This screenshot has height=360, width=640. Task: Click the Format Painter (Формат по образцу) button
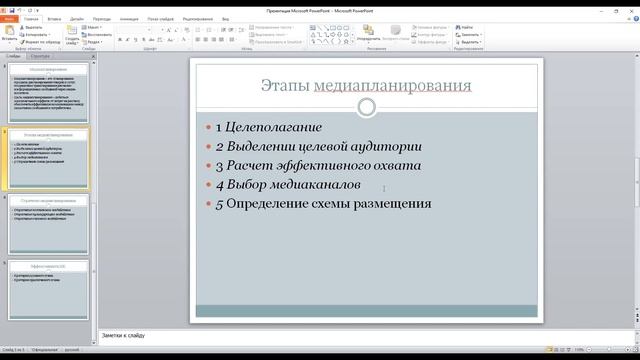[40, 42]
